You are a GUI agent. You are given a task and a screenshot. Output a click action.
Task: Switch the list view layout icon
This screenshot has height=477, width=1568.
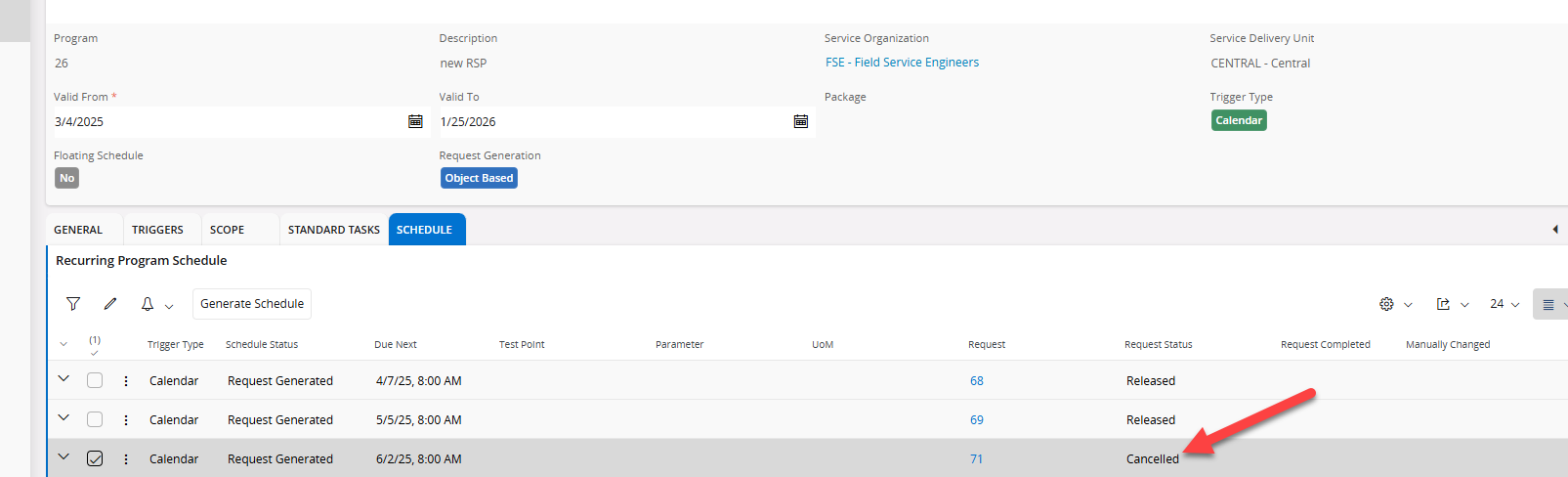pos(1548,305)
